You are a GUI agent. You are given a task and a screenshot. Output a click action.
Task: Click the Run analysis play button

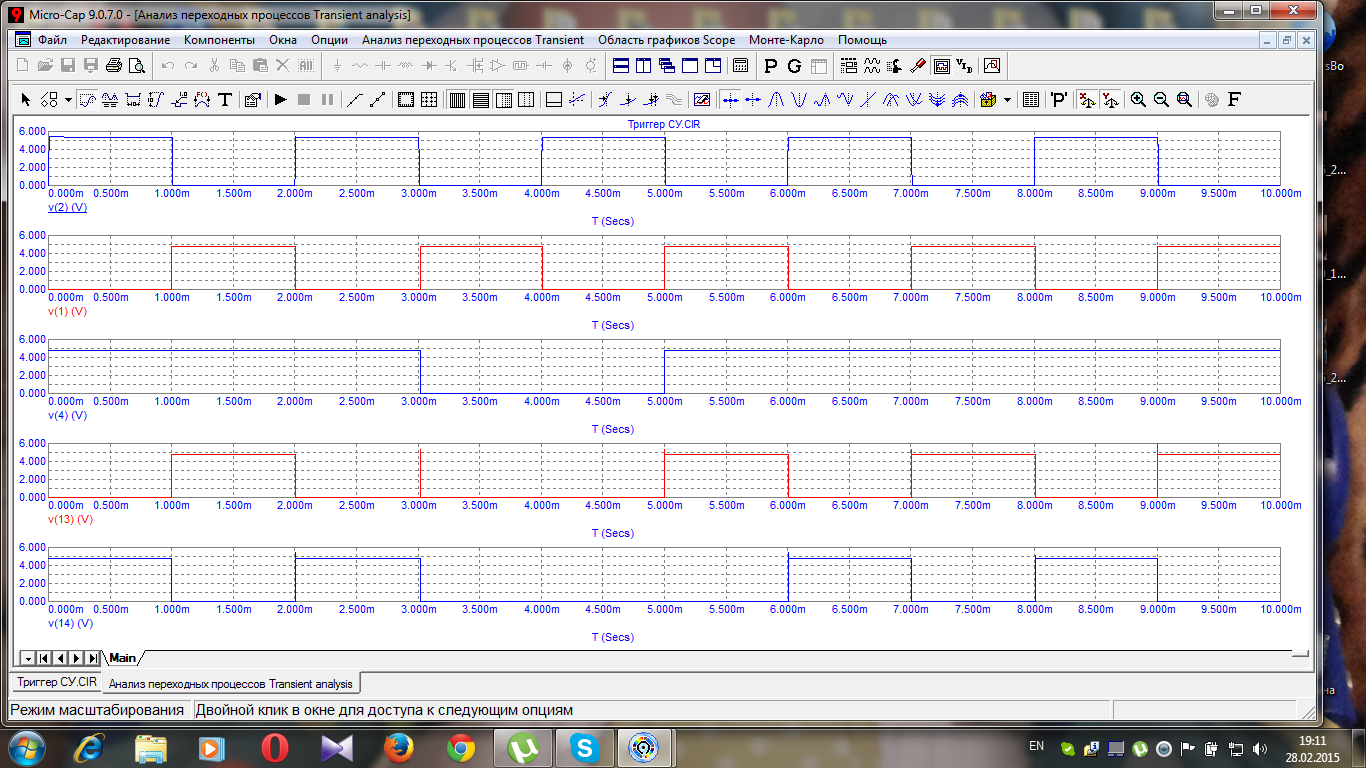tap(281, 99)
